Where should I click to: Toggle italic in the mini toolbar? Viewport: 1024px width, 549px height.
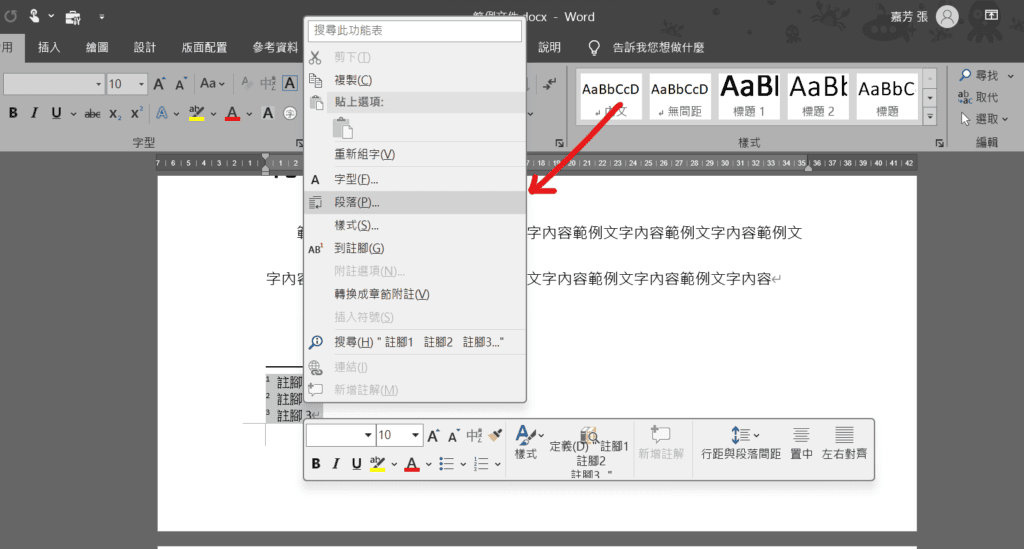point(335,464)
